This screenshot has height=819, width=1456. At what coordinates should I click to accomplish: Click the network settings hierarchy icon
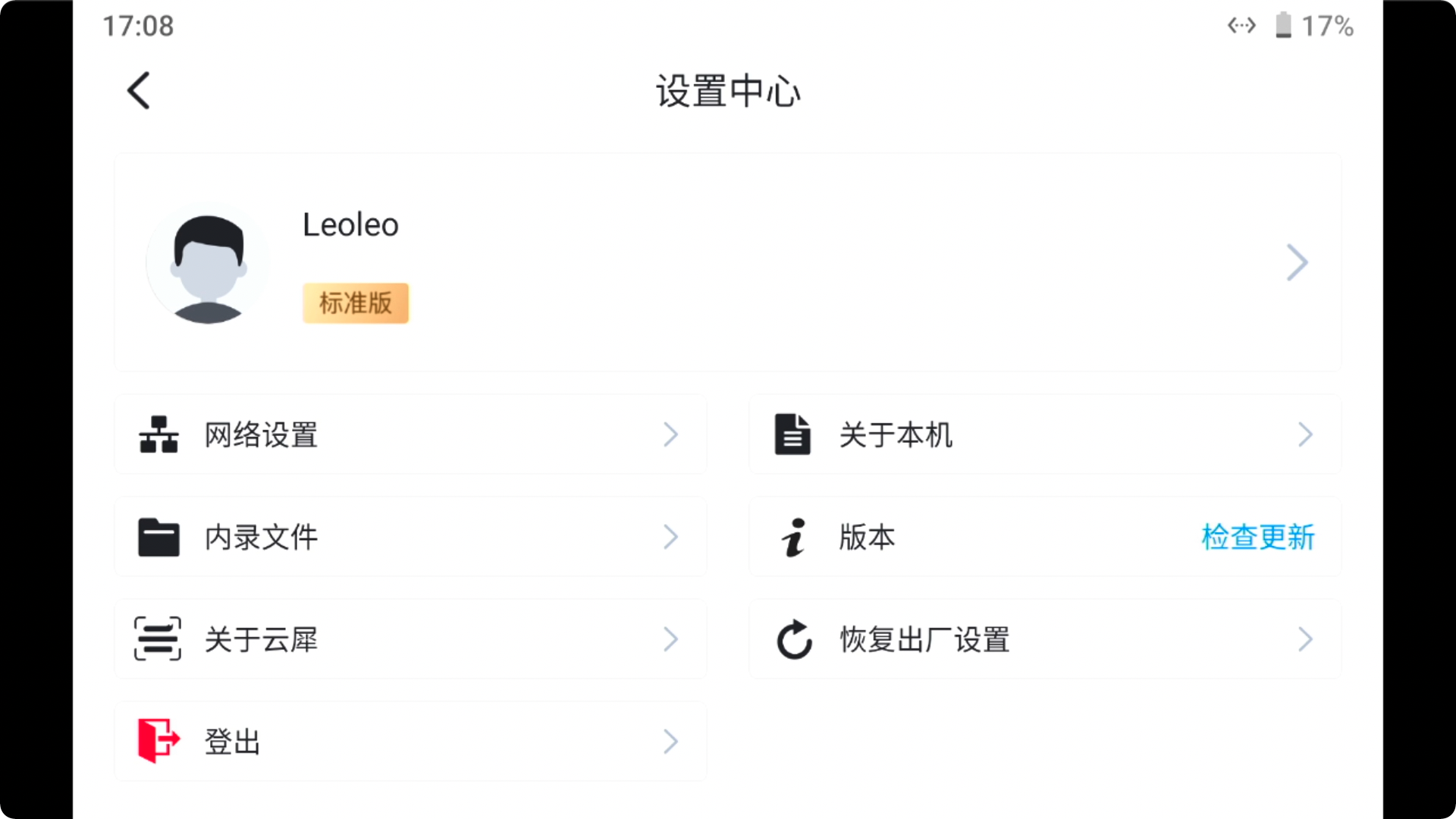[x=158, y=435]
